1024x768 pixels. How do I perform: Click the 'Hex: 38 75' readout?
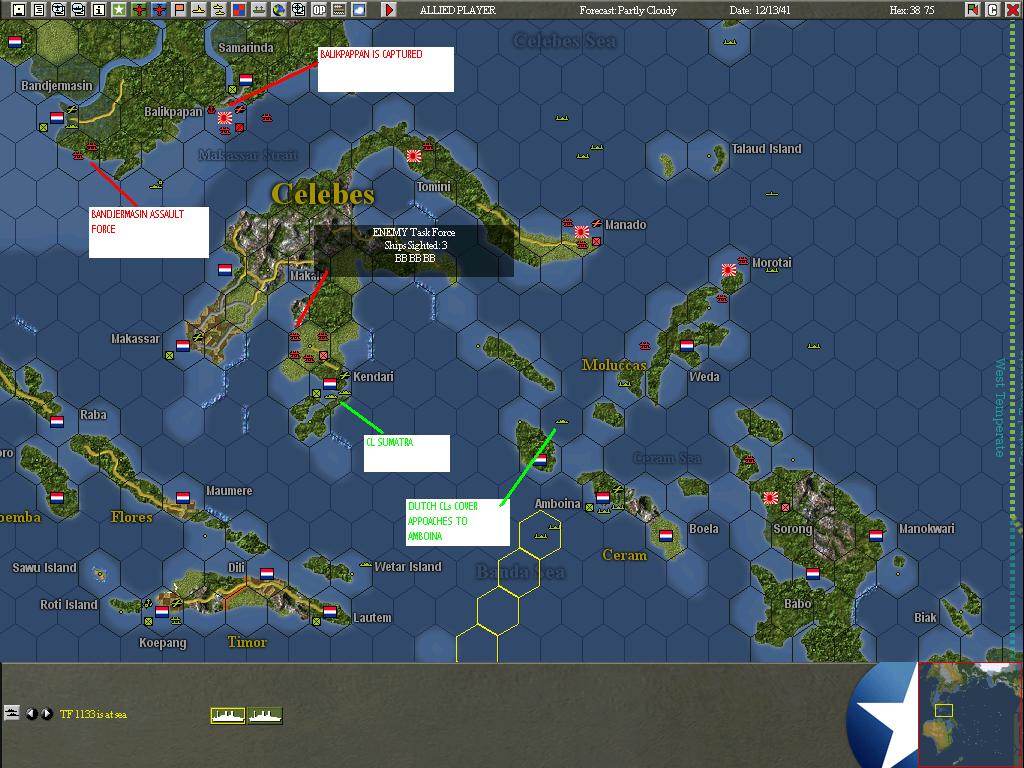point(912,10)
